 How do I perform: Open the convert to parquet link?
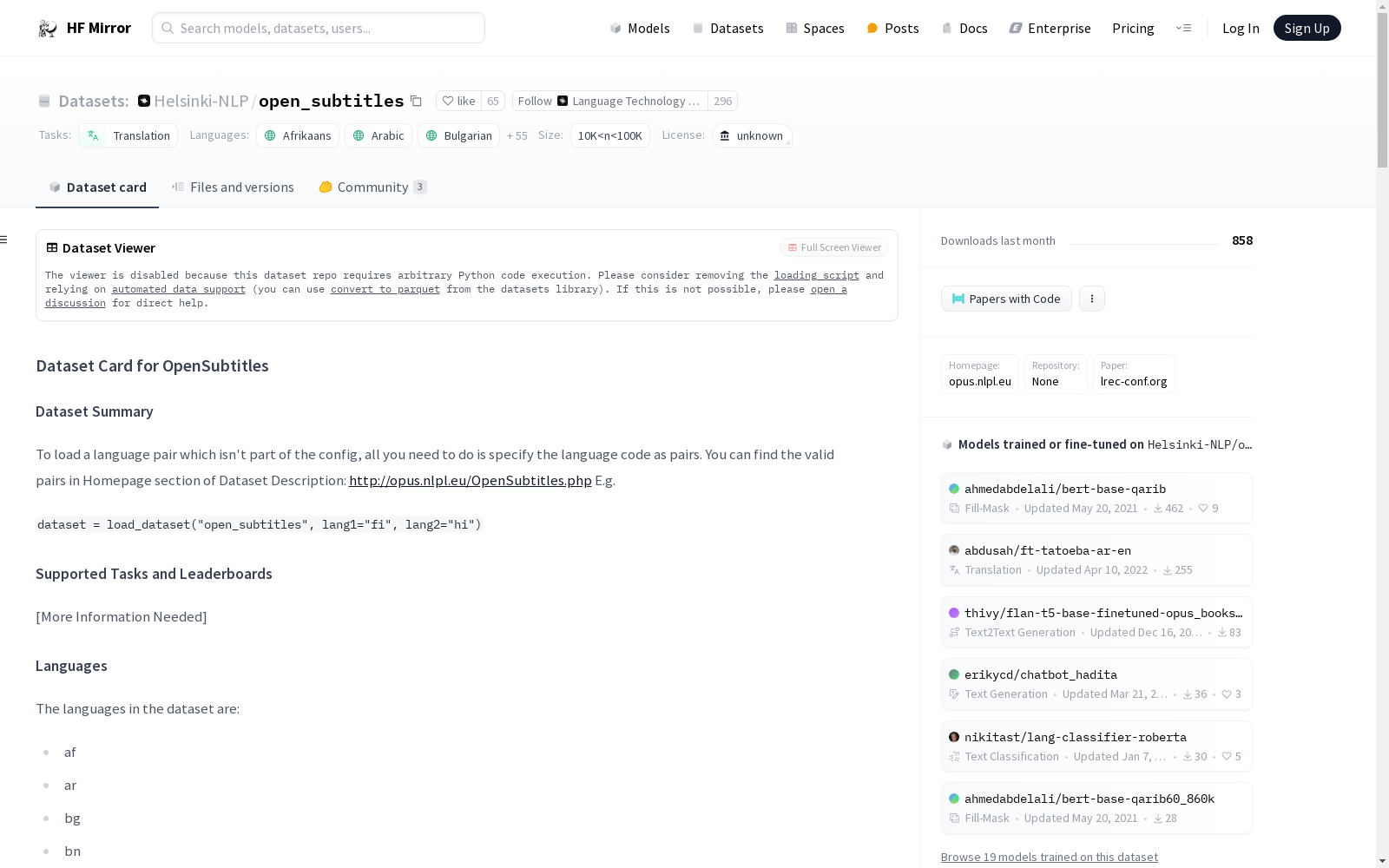[x=385, y=289]
